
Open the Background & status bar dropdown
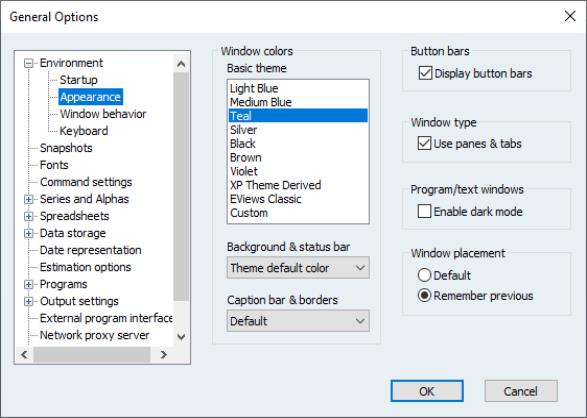click(x=298, y=268)
